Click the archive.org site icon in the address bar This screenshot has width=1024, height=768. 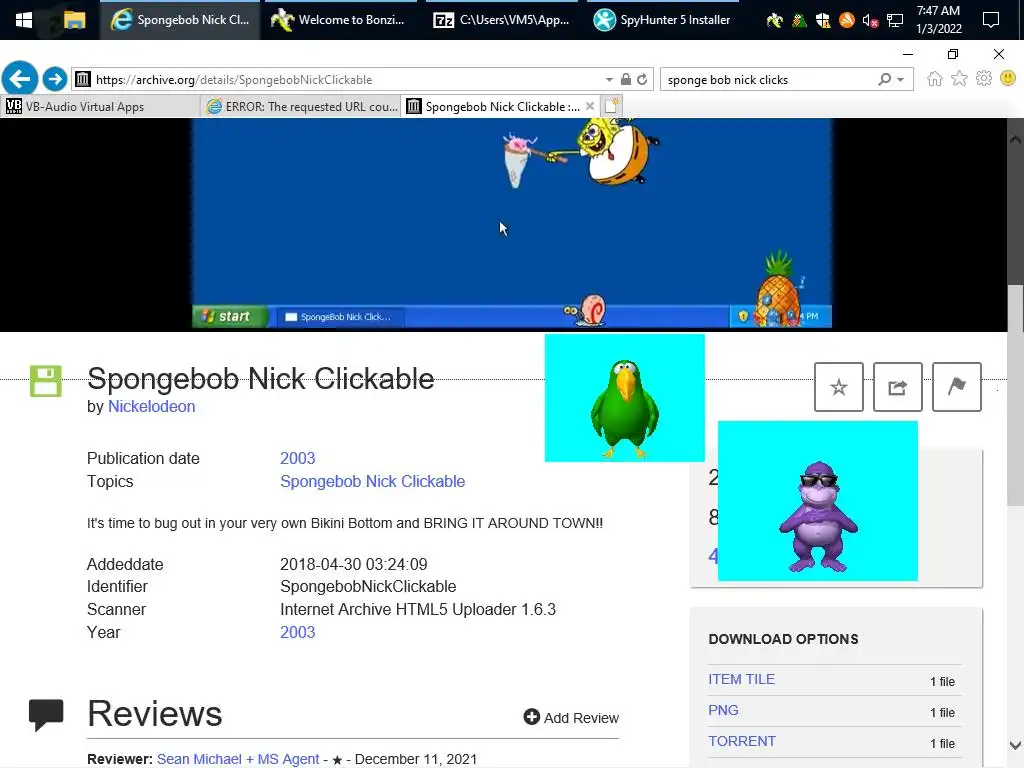coord(82,80)
